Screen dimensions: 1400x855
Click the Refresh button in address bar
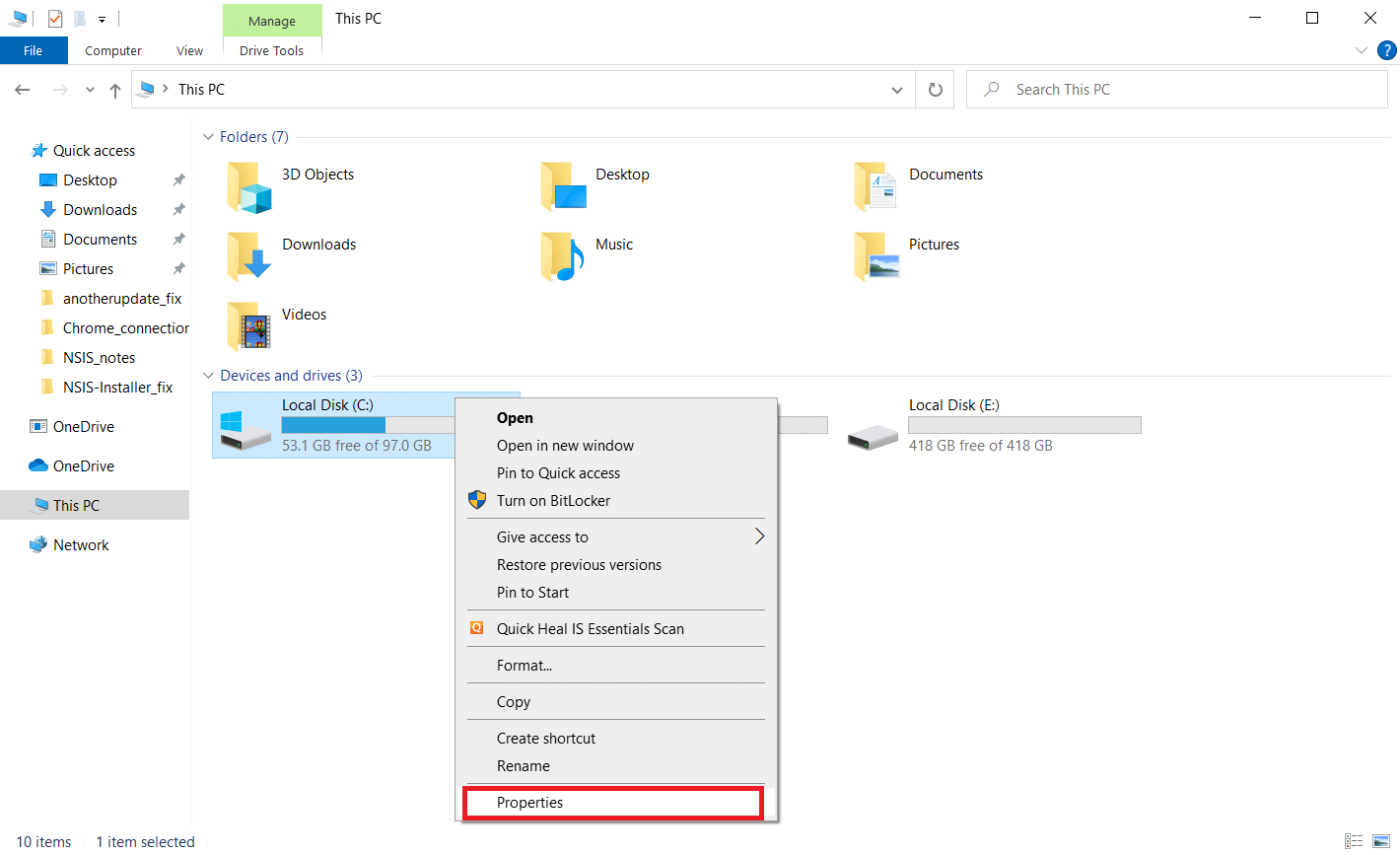click(x=936, y=90)
